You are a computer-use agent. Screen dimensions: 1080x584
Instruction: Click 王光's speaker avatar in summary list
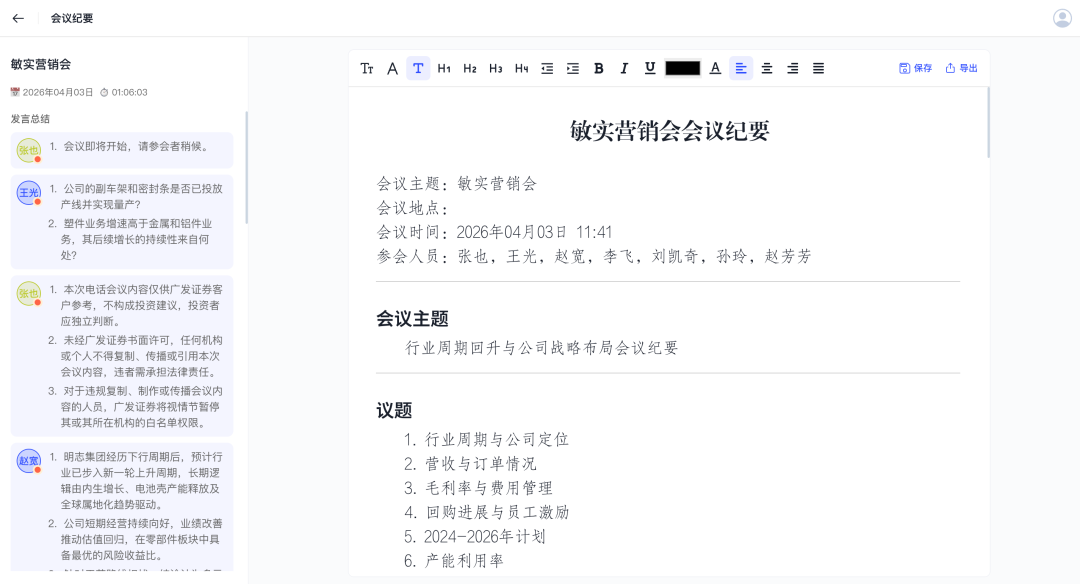28,193
